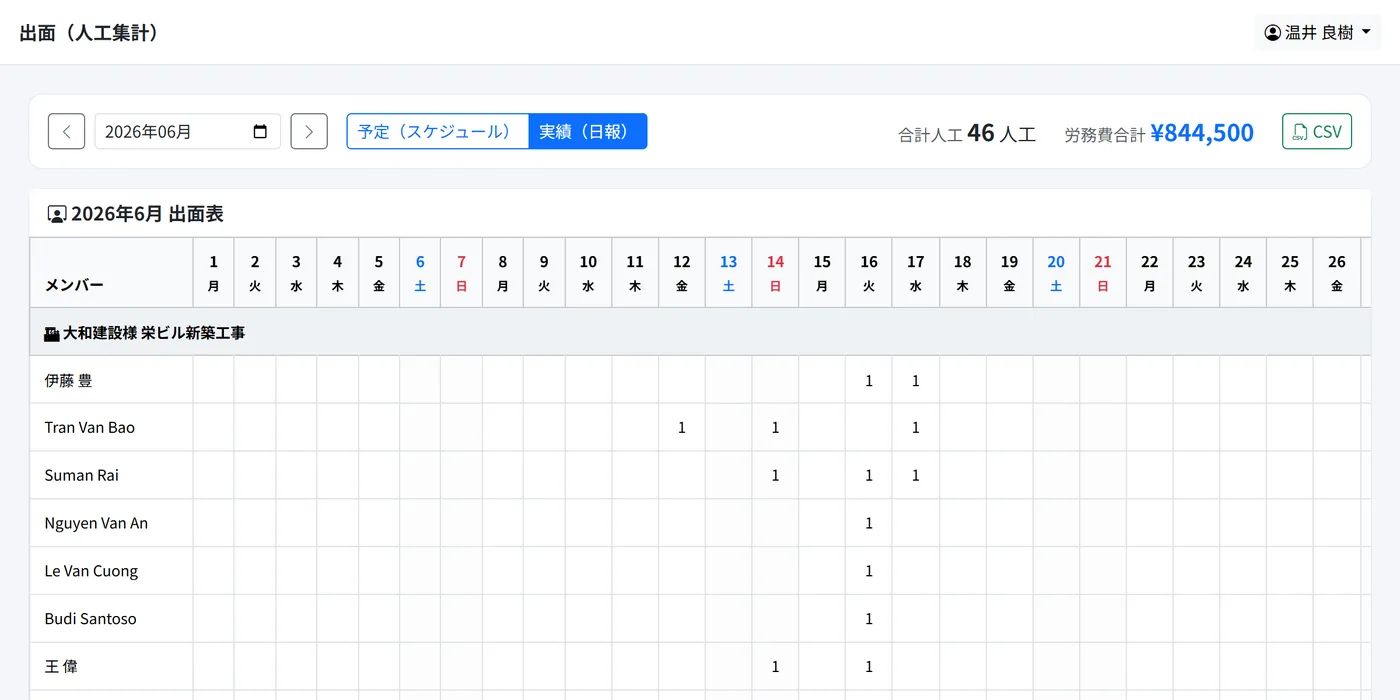Click 伊藤 豊's value on day 16
The height and width of the screenshot is (700, 1400).
click(869, 380)
